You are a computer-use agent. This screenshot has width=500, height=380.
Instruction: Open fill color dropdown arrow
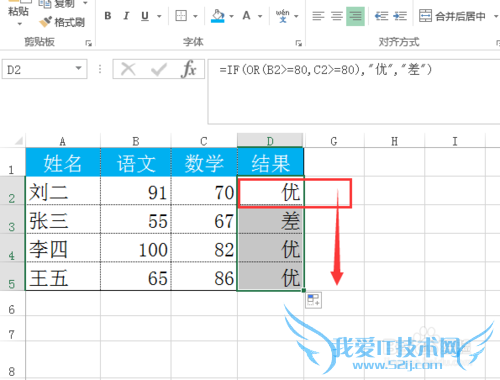tap(231, 16)
